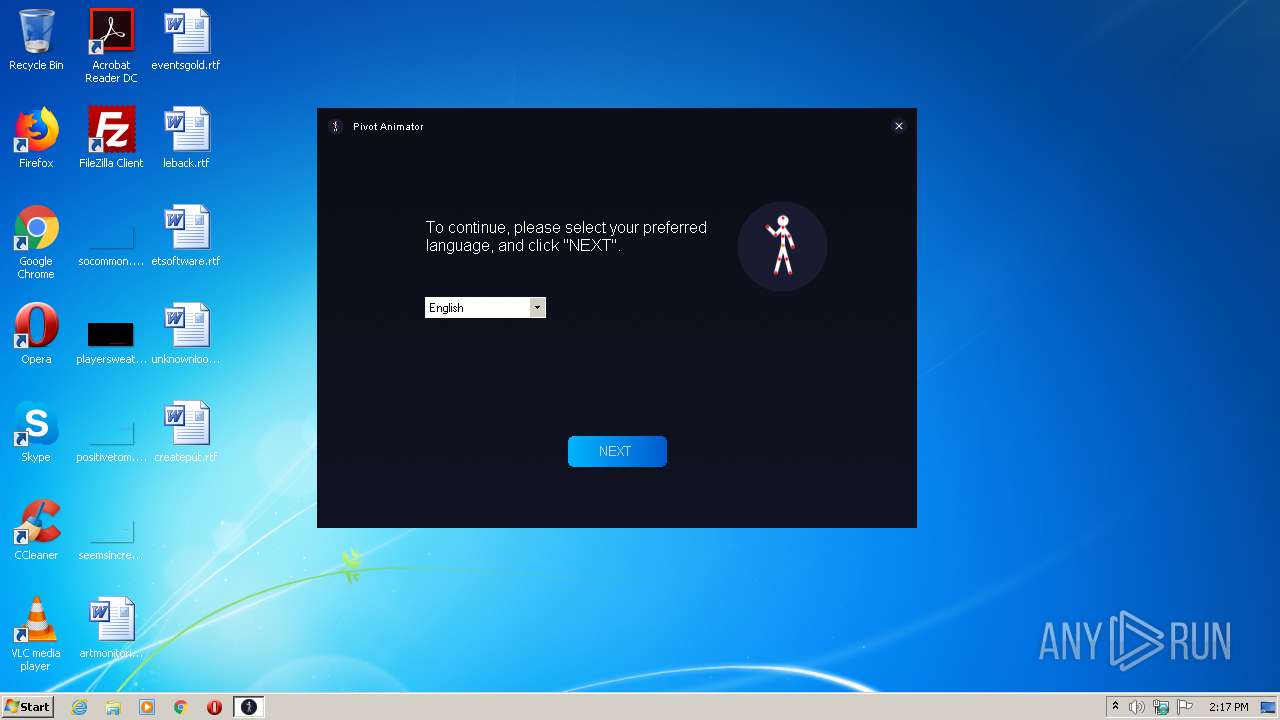Select the leback.rtf document

pos(186,138)
